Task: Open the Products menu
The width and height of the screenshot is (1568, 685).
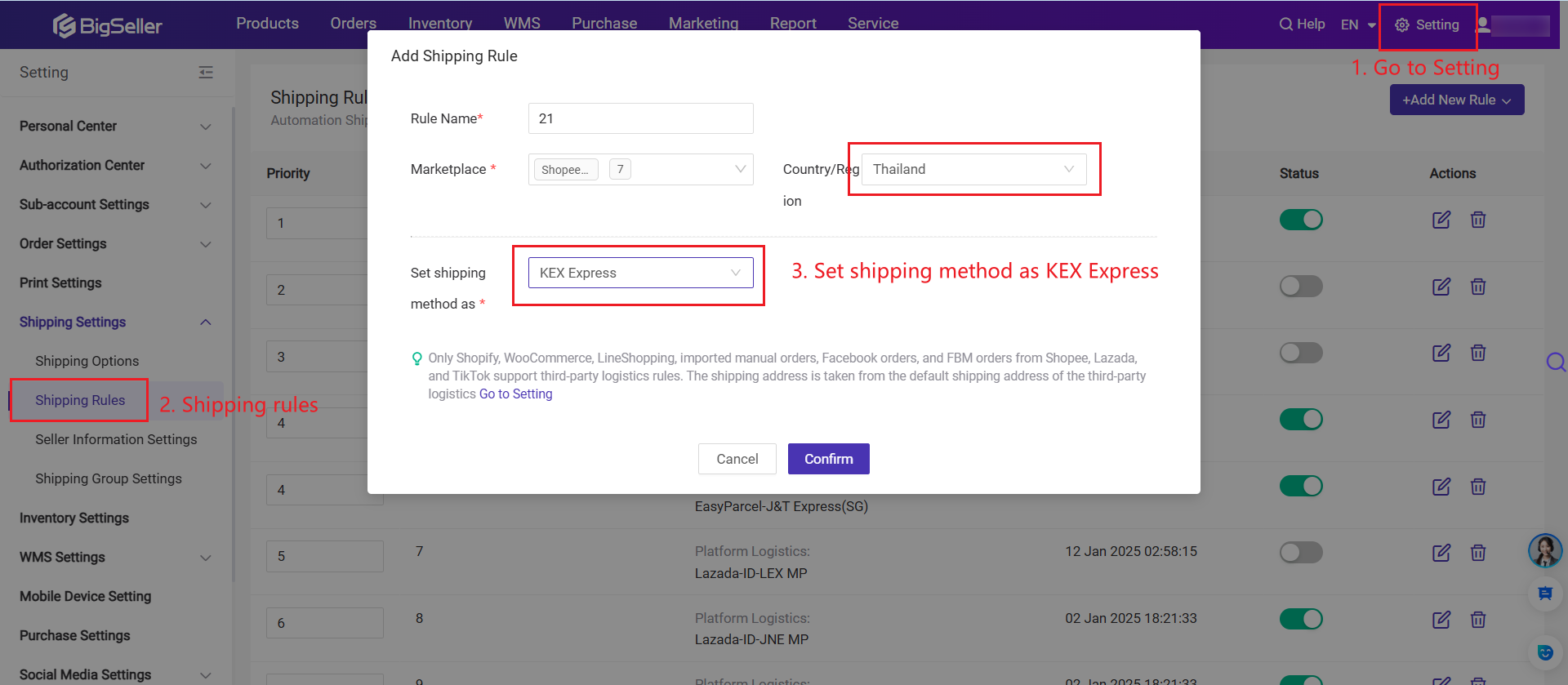Action: (267, 24)
